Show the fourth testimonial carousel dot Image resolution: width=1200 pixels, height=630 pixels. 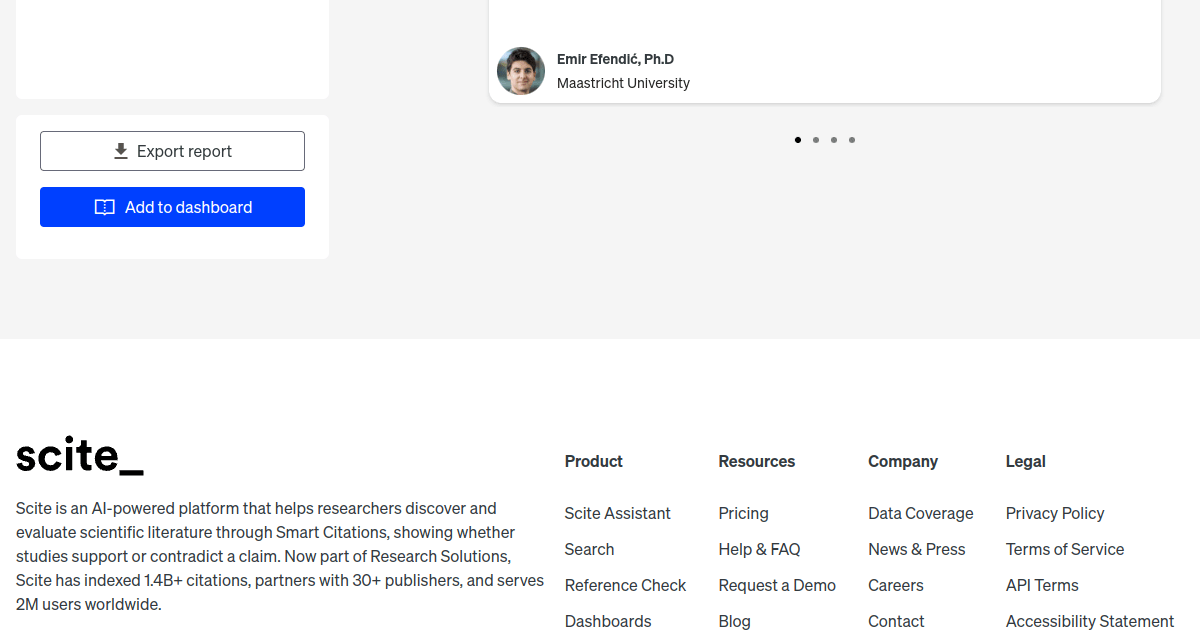tap(852, 140)
